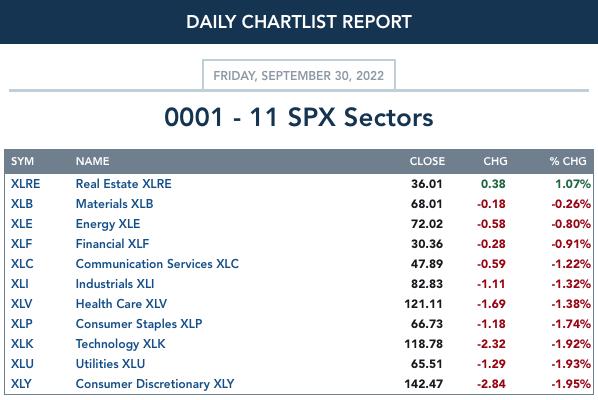598x400 pixels.
Task: Click the NAME column header
Action: [92, 161]
